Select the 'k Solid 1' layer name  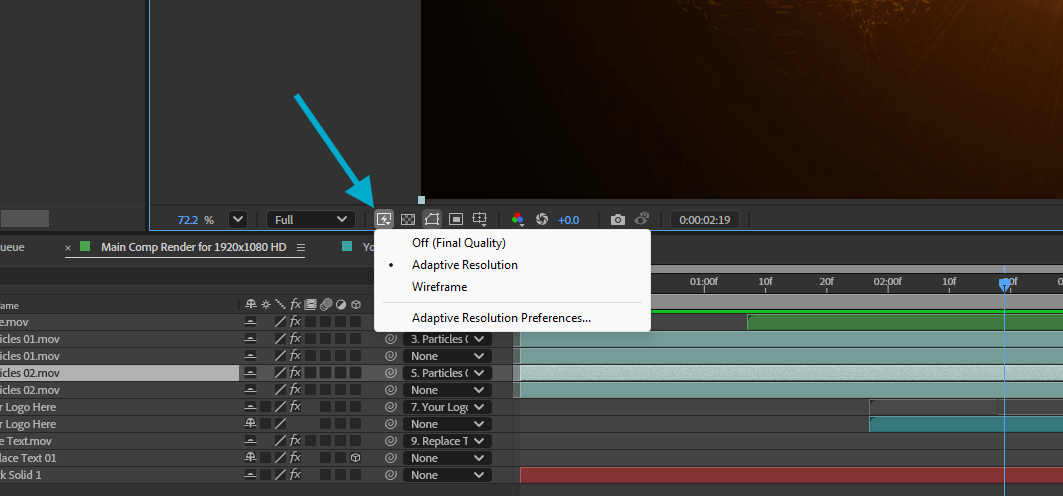(21, 475)
